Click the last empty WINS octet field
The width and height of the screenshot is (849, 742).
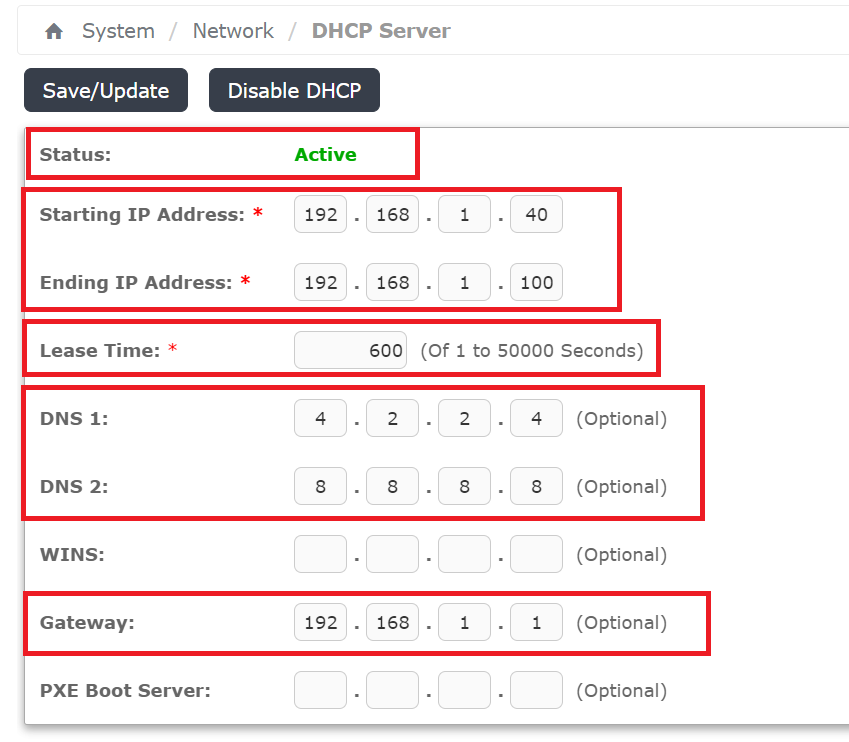[x=536, y=554]
